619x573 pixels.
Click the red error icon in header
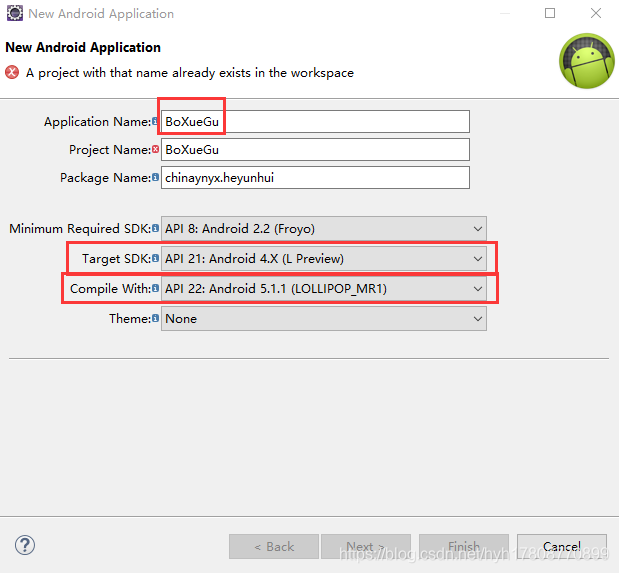point(12,72)
